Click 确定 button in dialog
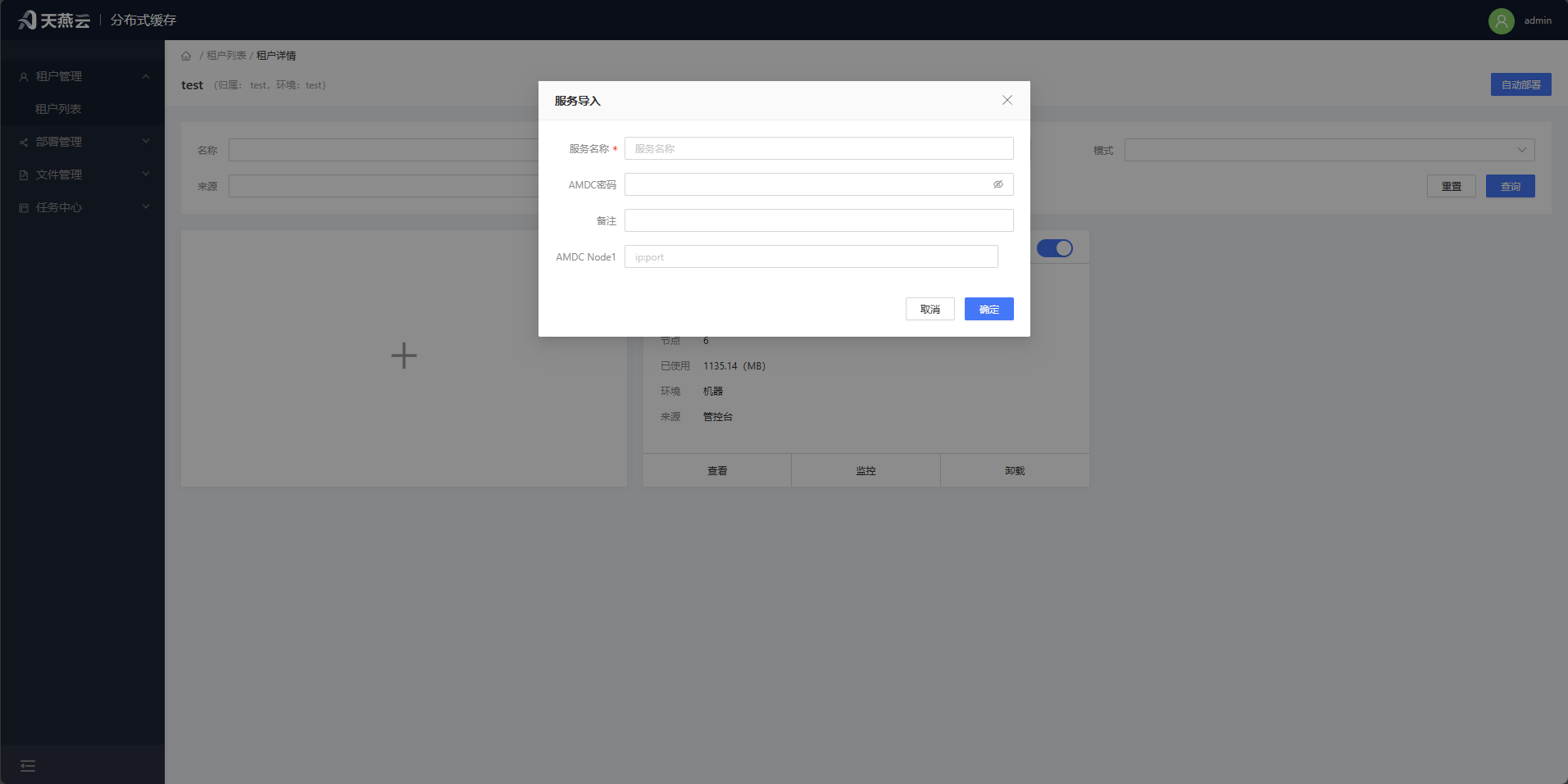The image size is (1568, 784). tap(989, 309)
